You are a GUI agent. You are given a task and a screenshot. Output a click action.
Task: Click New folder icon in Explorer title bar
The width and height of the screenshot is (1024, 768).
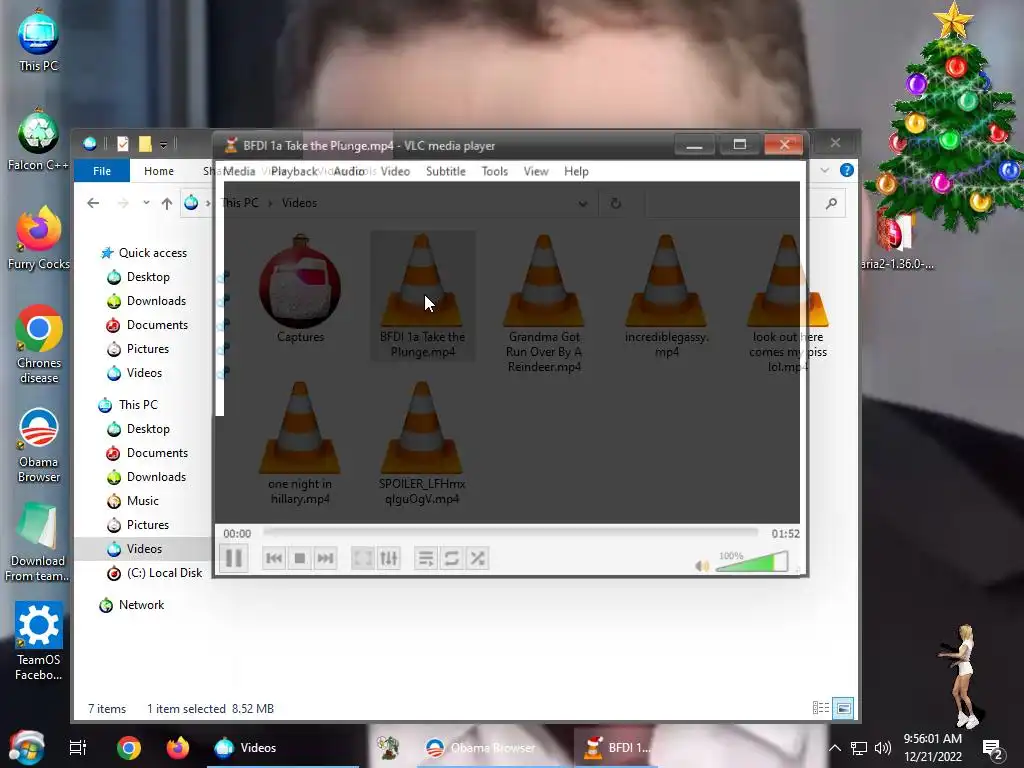tap(145, 144)
